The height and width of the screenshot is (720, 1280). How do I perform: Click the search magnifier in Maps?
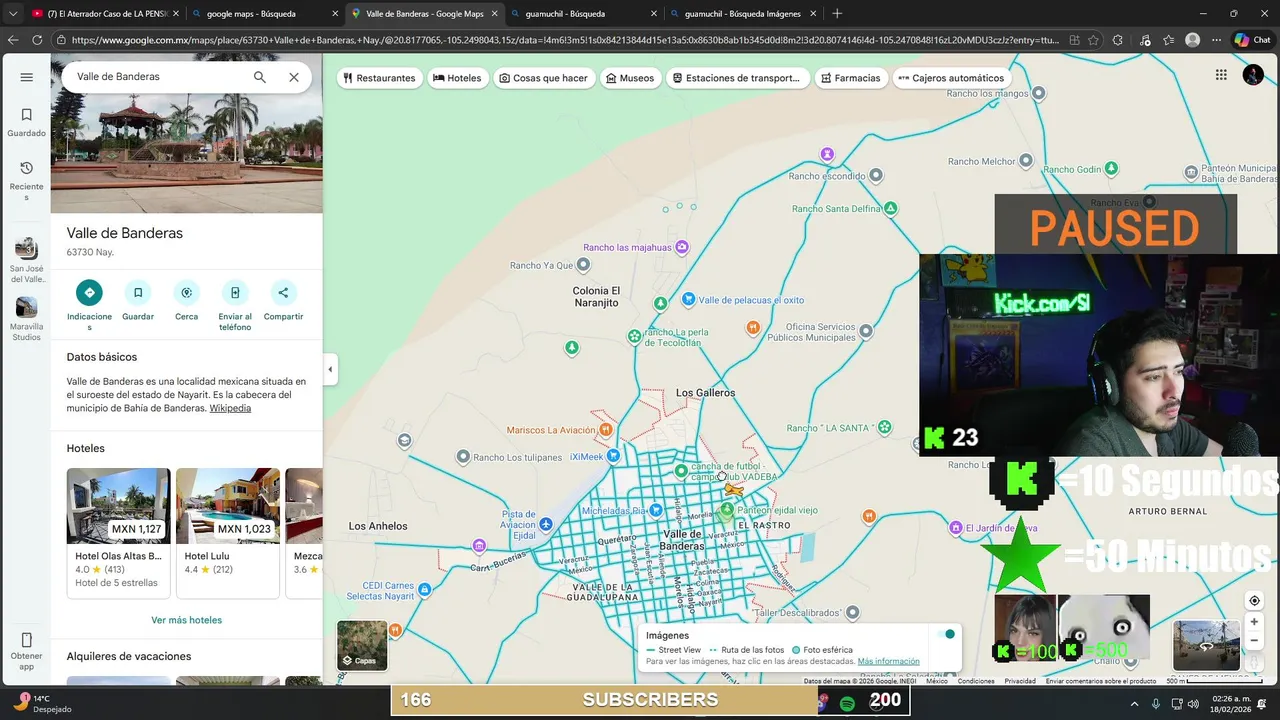click(260, 77)
